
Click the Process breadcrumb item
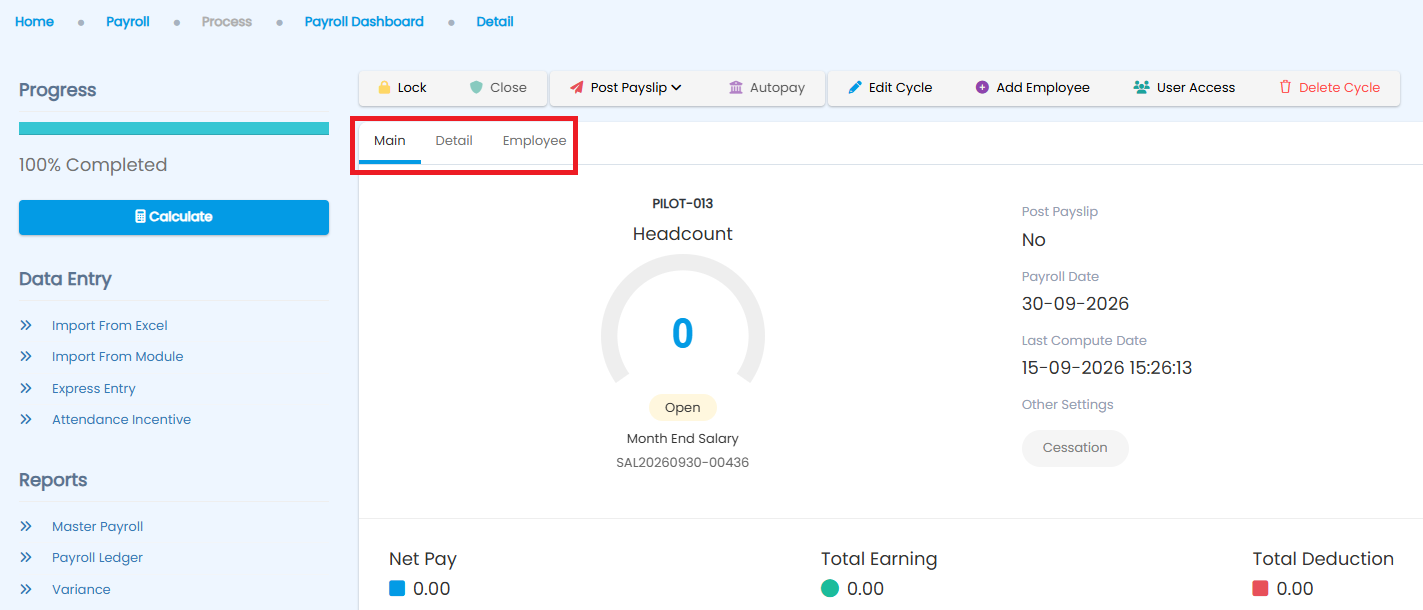227,22
